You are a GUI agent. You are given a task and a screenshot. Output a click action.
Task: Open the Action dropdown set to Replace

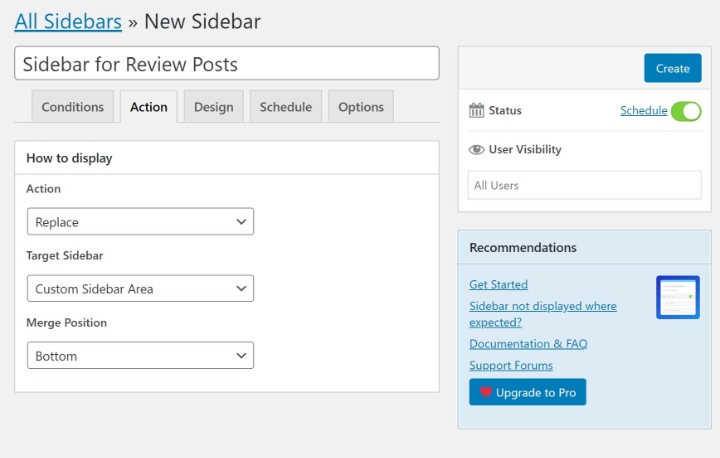(x=140, y=221)
